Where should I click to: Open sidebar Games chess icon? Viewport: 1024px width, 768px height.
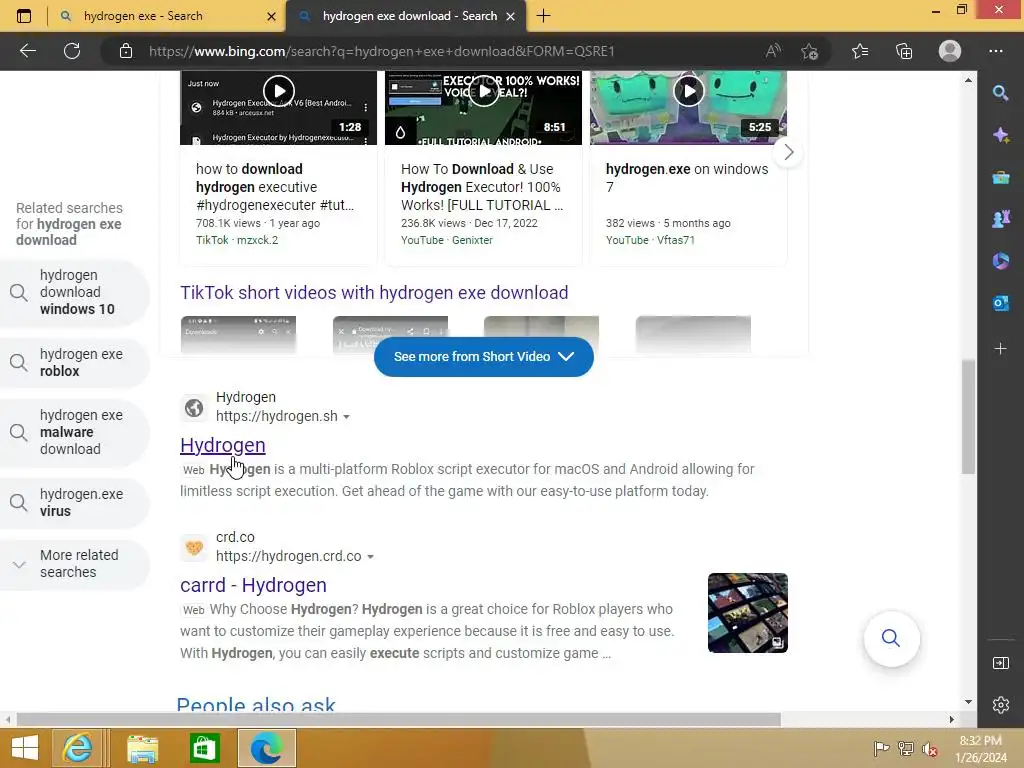1000,219
